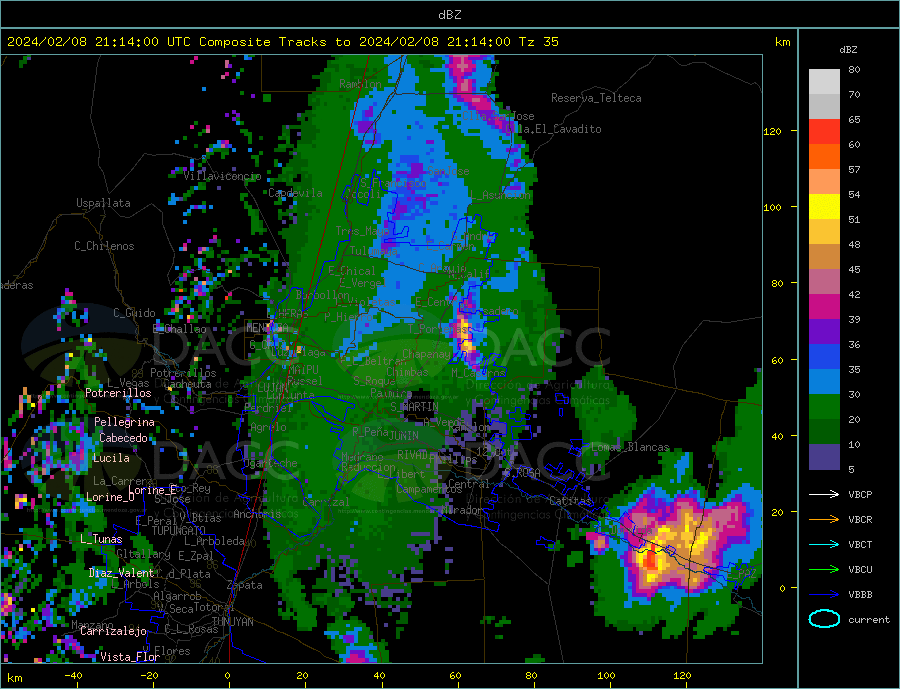Image resolution: width=900 pixels, height=689 pixels.
Task: Click '60' tick on bottom axis
Action: pyautogui.click(x=455, y=676)
